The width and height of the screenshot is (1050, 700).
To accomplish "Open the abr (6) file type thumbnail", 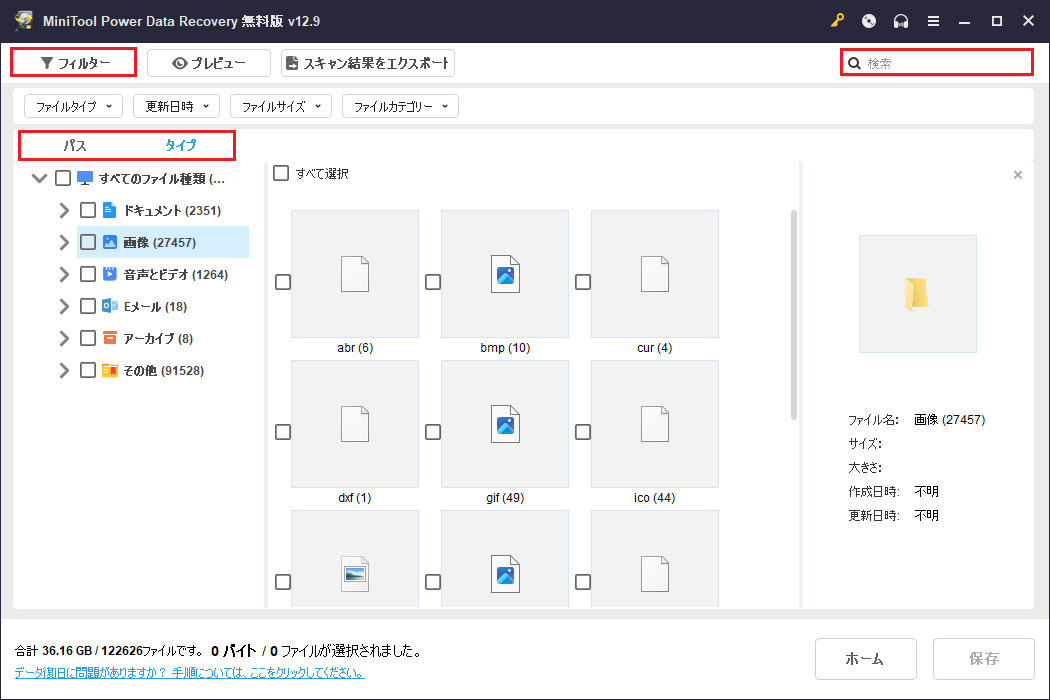I will pyautogui.click(x=355, y=274).
